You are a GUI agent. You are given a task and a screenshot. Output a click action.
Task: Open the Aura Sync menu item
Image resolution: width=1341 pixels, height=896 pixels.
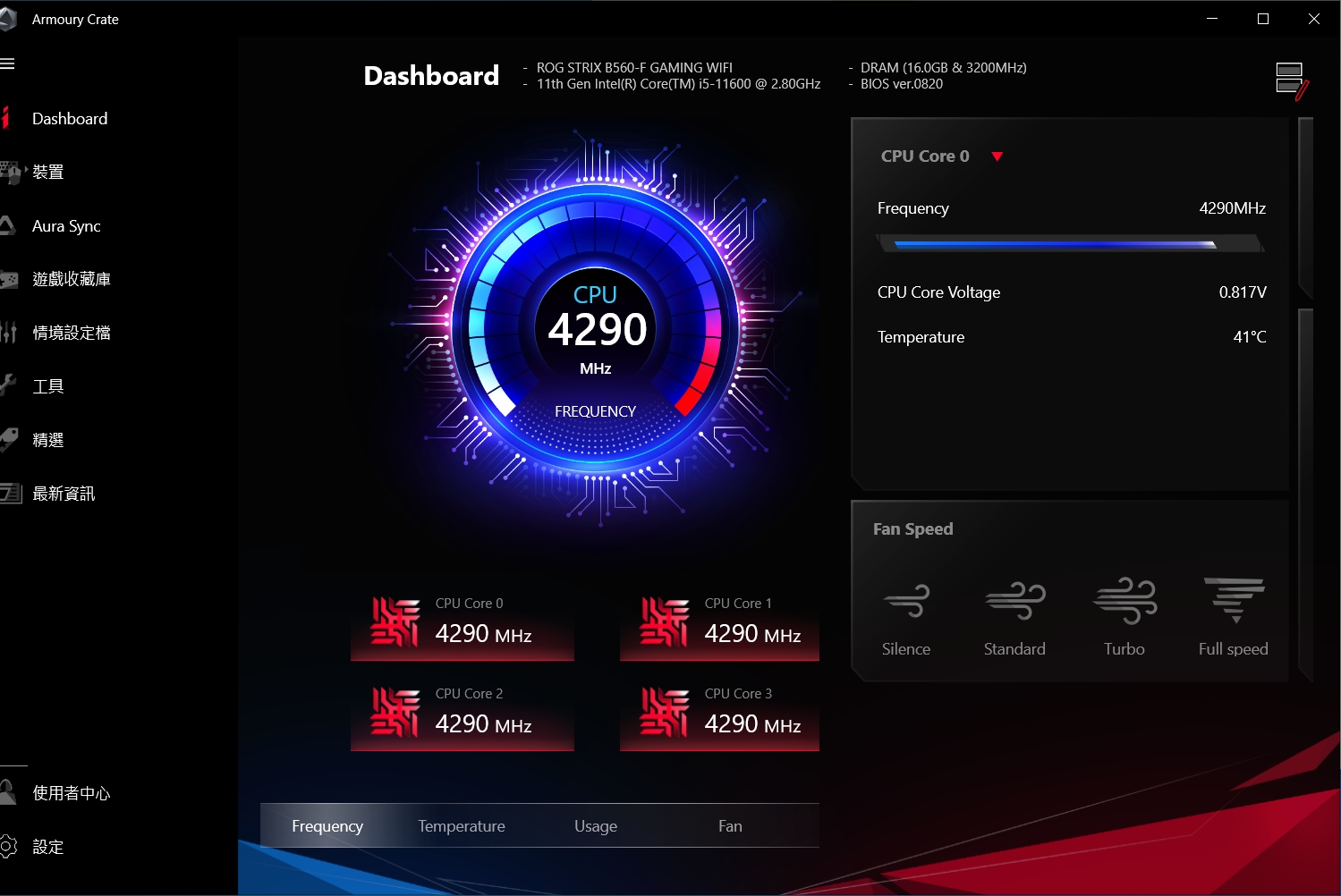66,226
